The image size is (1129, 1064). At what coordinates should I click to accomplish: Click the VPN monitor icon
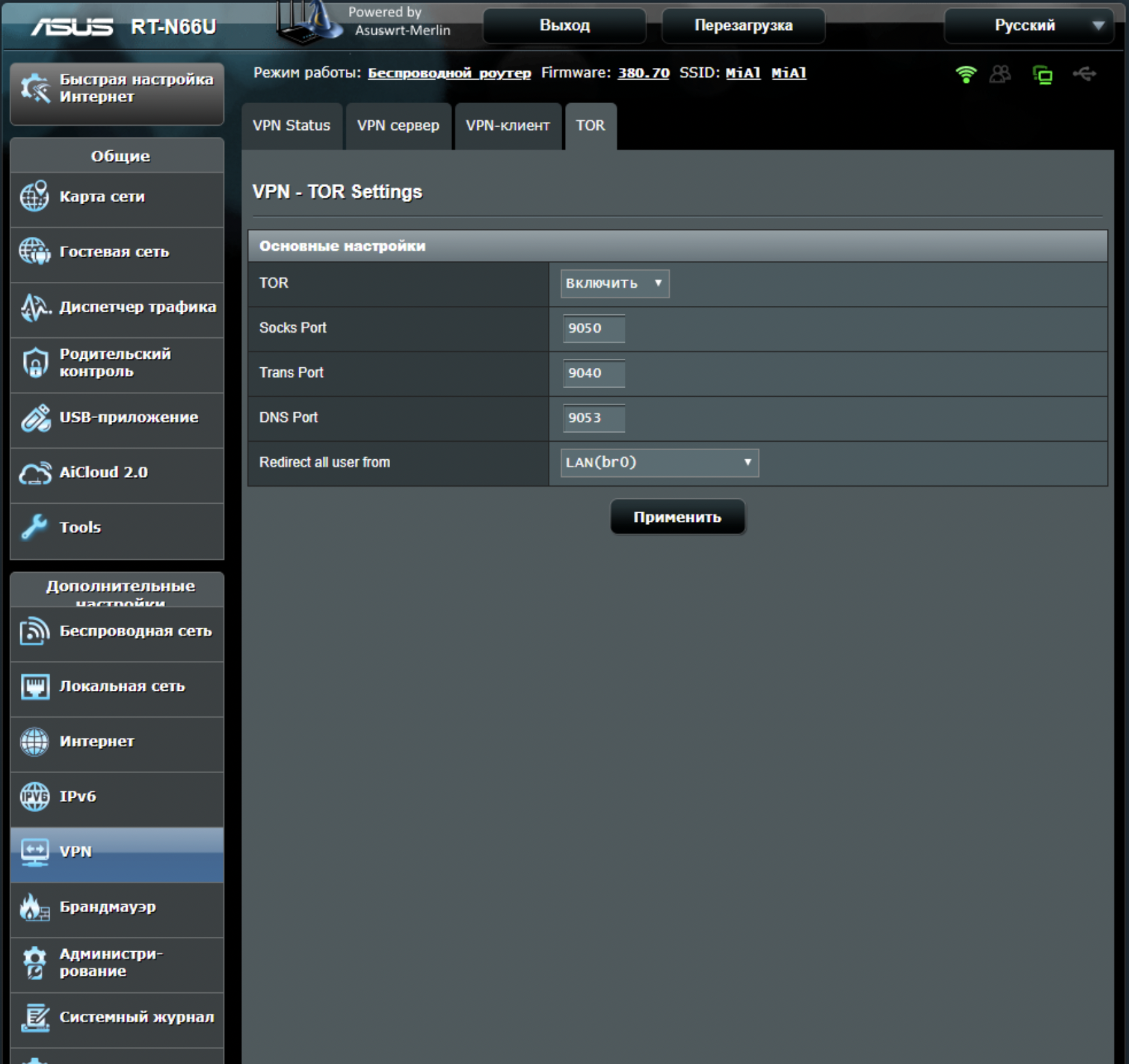tap(35, 852)
